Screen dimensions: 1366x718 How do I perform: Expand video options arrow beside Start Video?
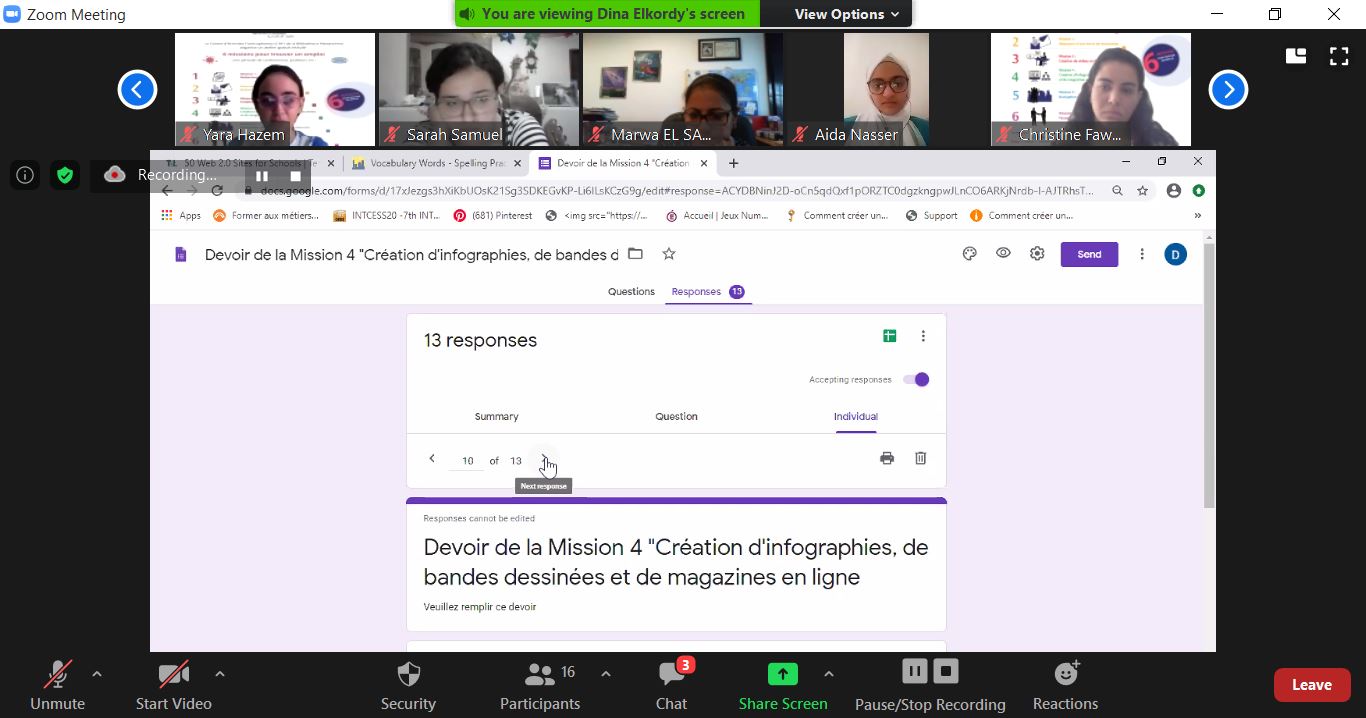click(x=220, y=674)
